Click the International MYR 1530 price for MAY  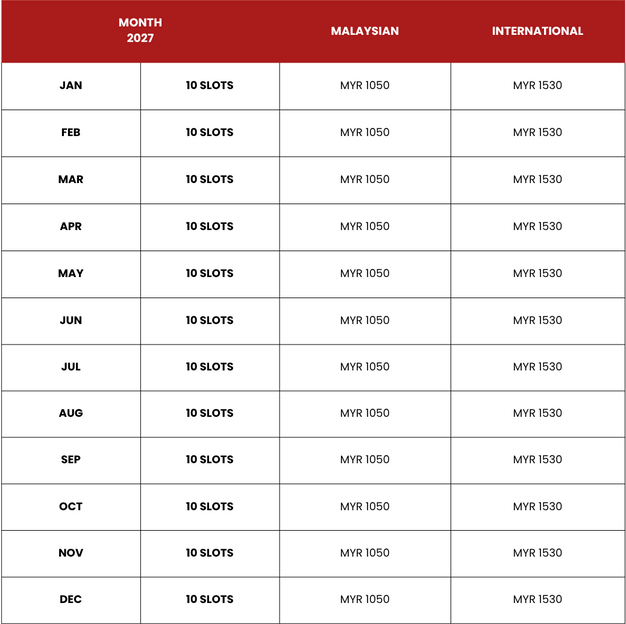tap(537, 273)
